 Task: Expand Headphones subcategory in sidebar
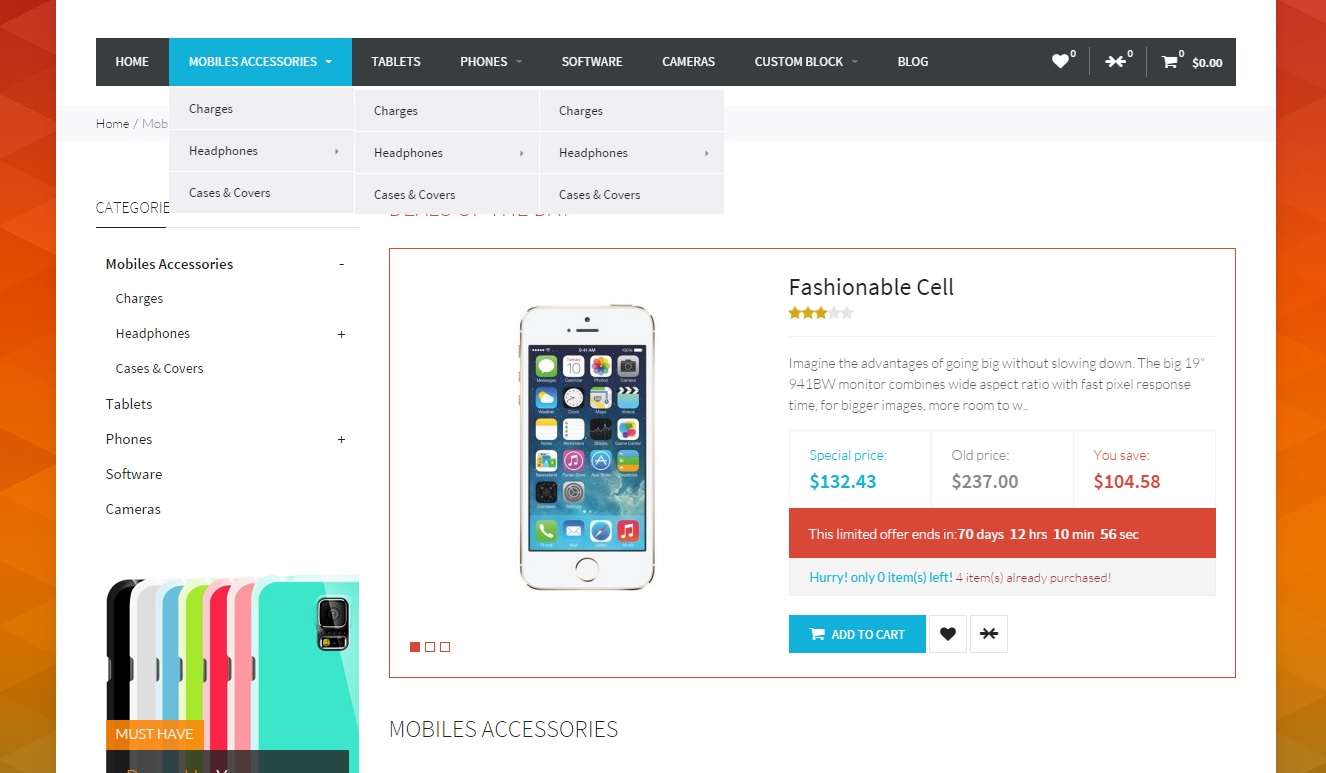tap(341, 334)
